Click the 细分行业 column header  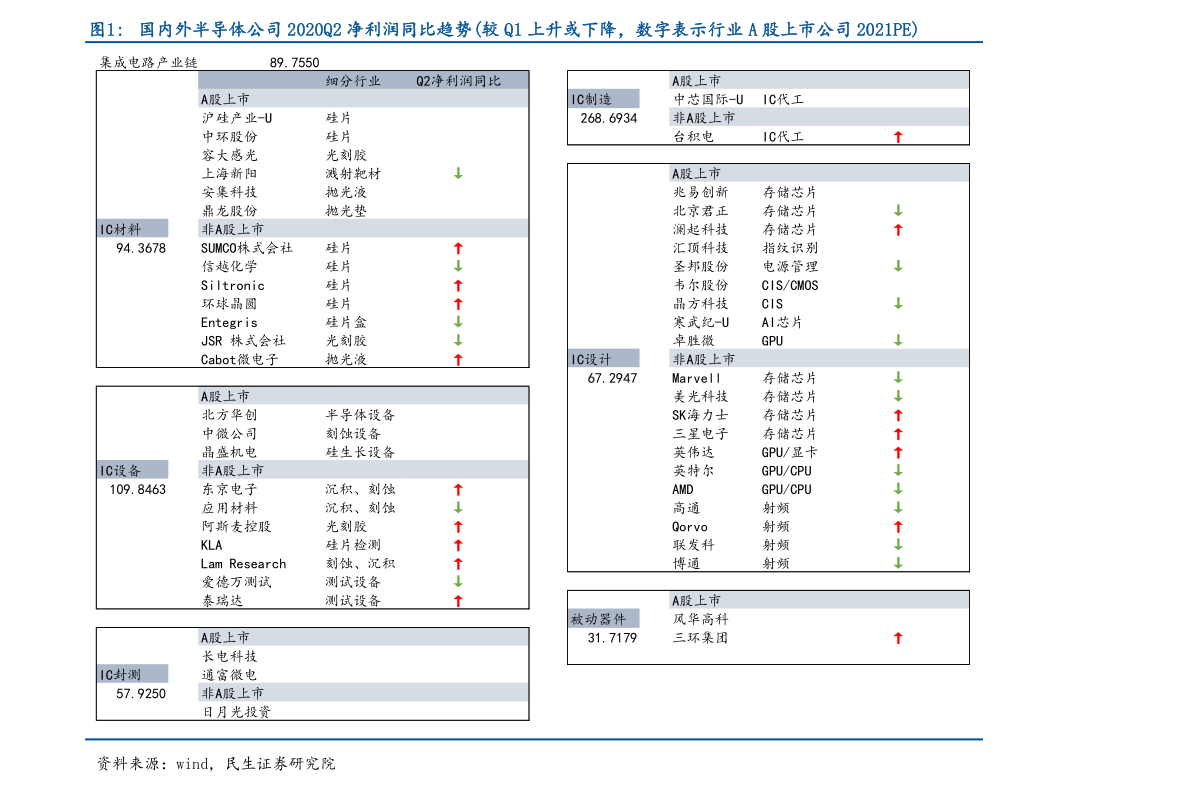pos(353,80)
